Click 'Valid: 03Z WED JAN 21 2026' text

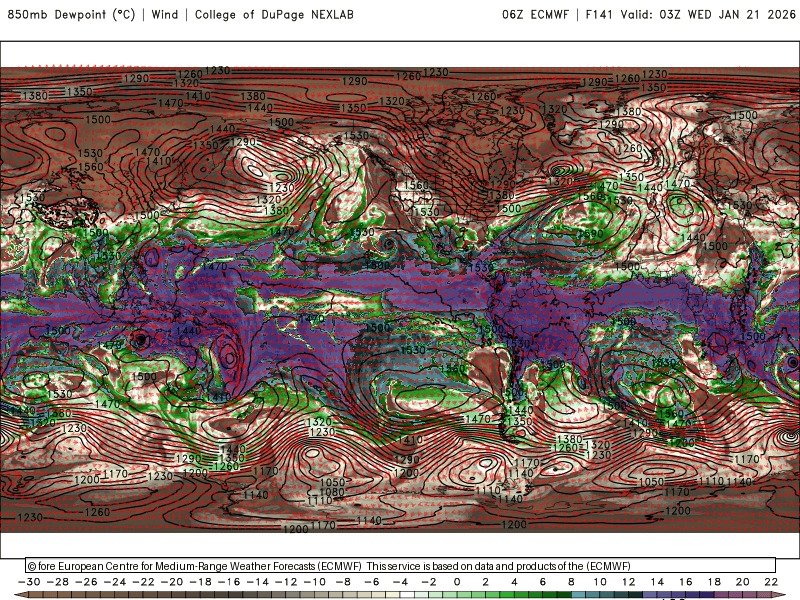pos(708,15)
